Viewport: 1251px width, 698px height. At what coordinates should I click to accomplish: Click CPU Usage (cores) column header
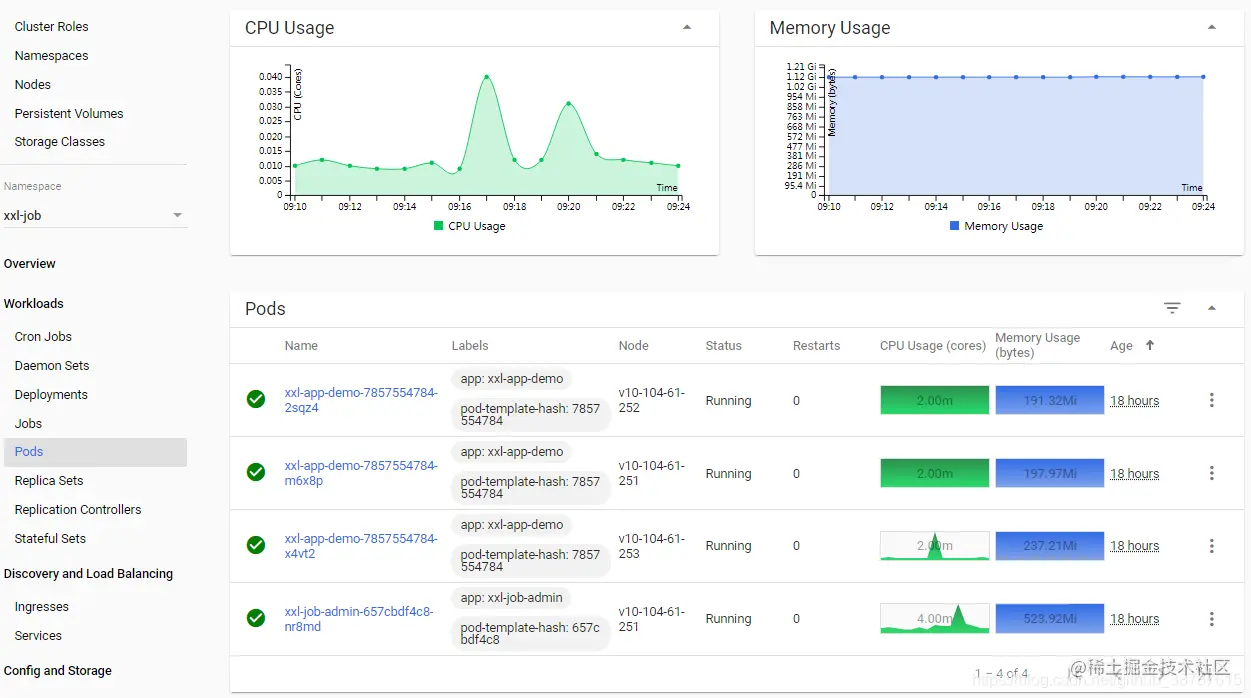click(x=933, y=346)
